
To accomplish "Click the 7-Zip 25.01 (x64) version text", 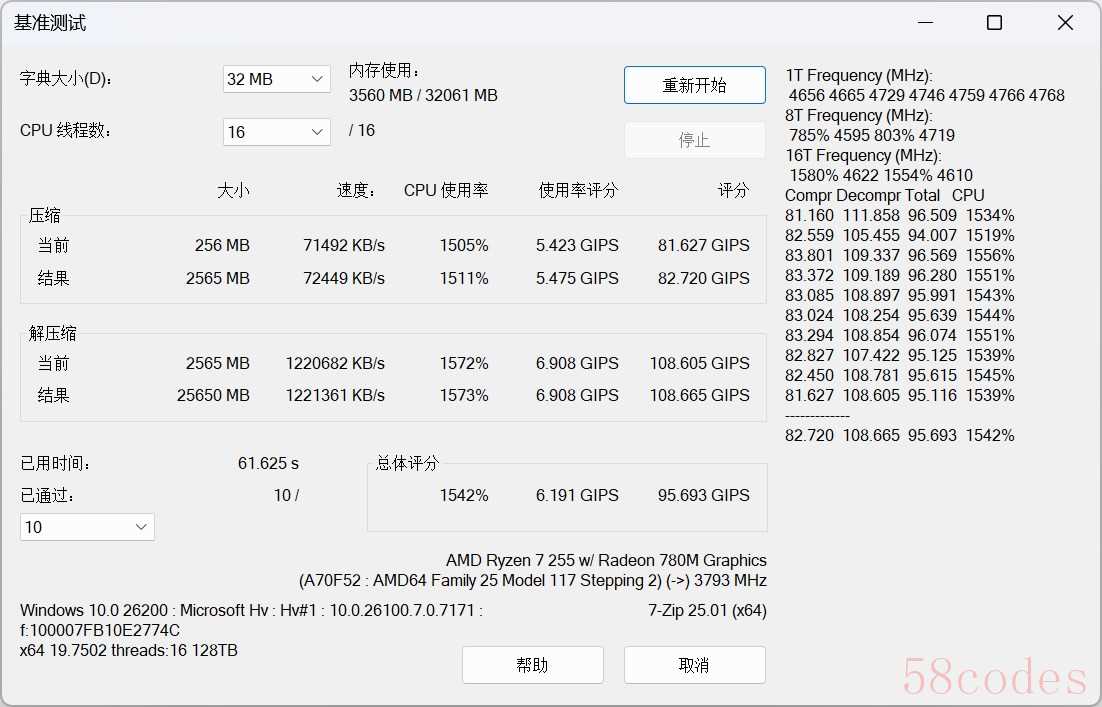I will coord(707,610).
